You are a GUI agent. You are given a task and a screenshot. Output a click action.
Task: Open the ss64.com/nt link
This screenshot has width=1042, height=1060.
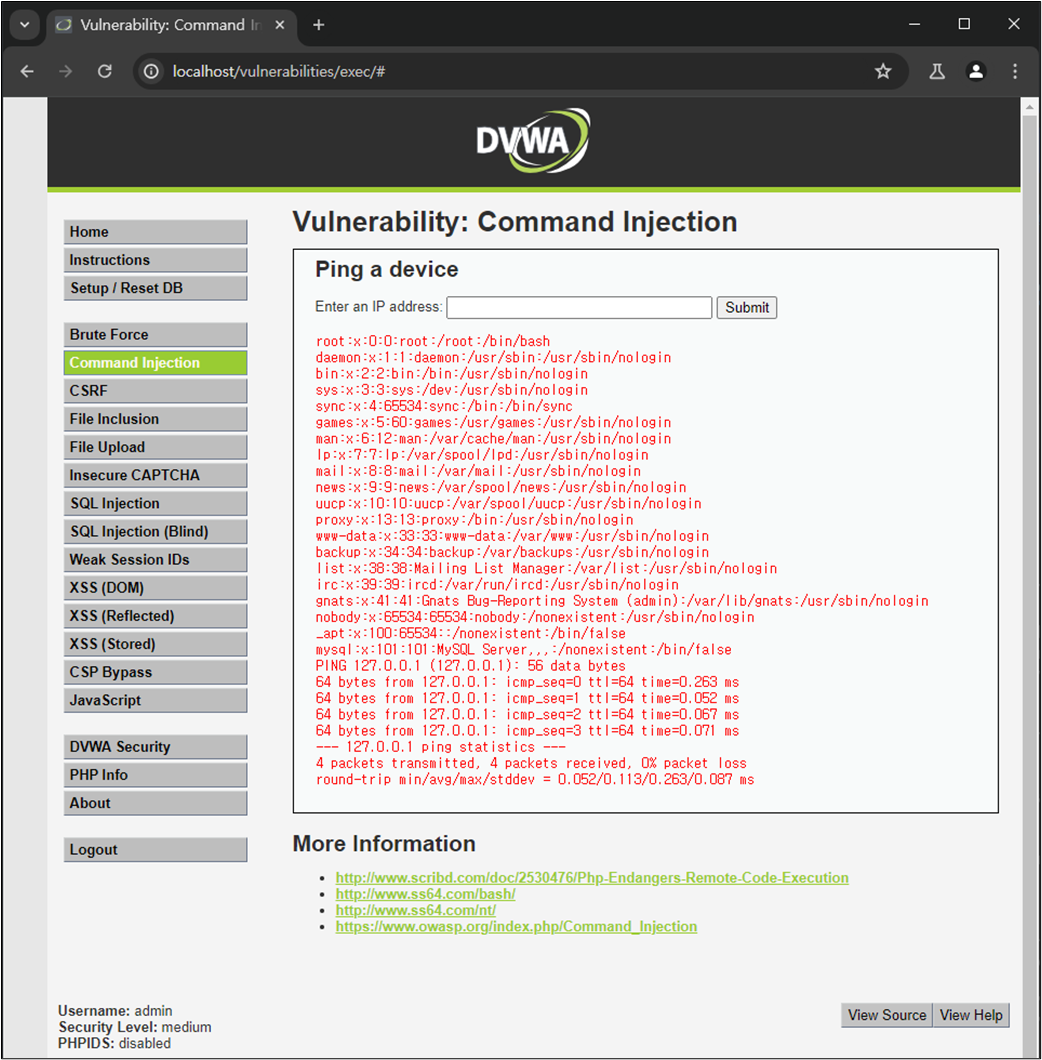click(x=416, y=910)
